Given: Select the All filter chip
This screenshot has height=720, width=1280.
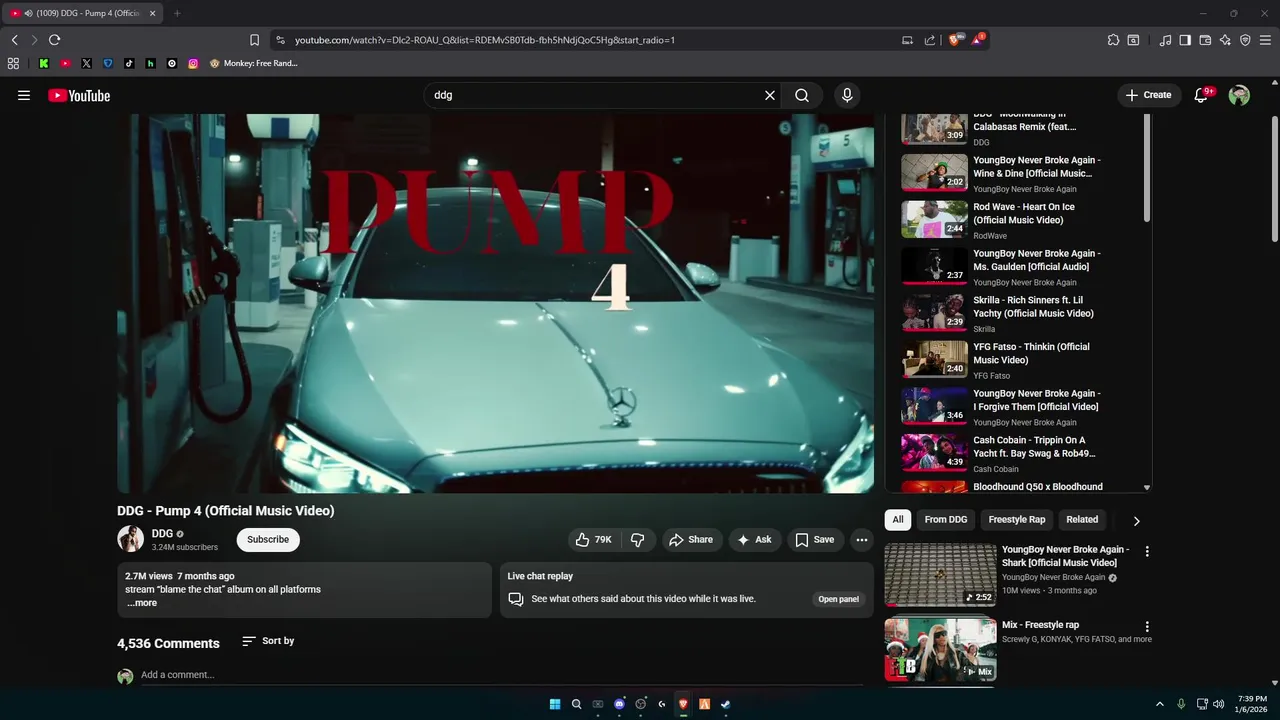Looking at the screenshot, I should coord(898,519).
